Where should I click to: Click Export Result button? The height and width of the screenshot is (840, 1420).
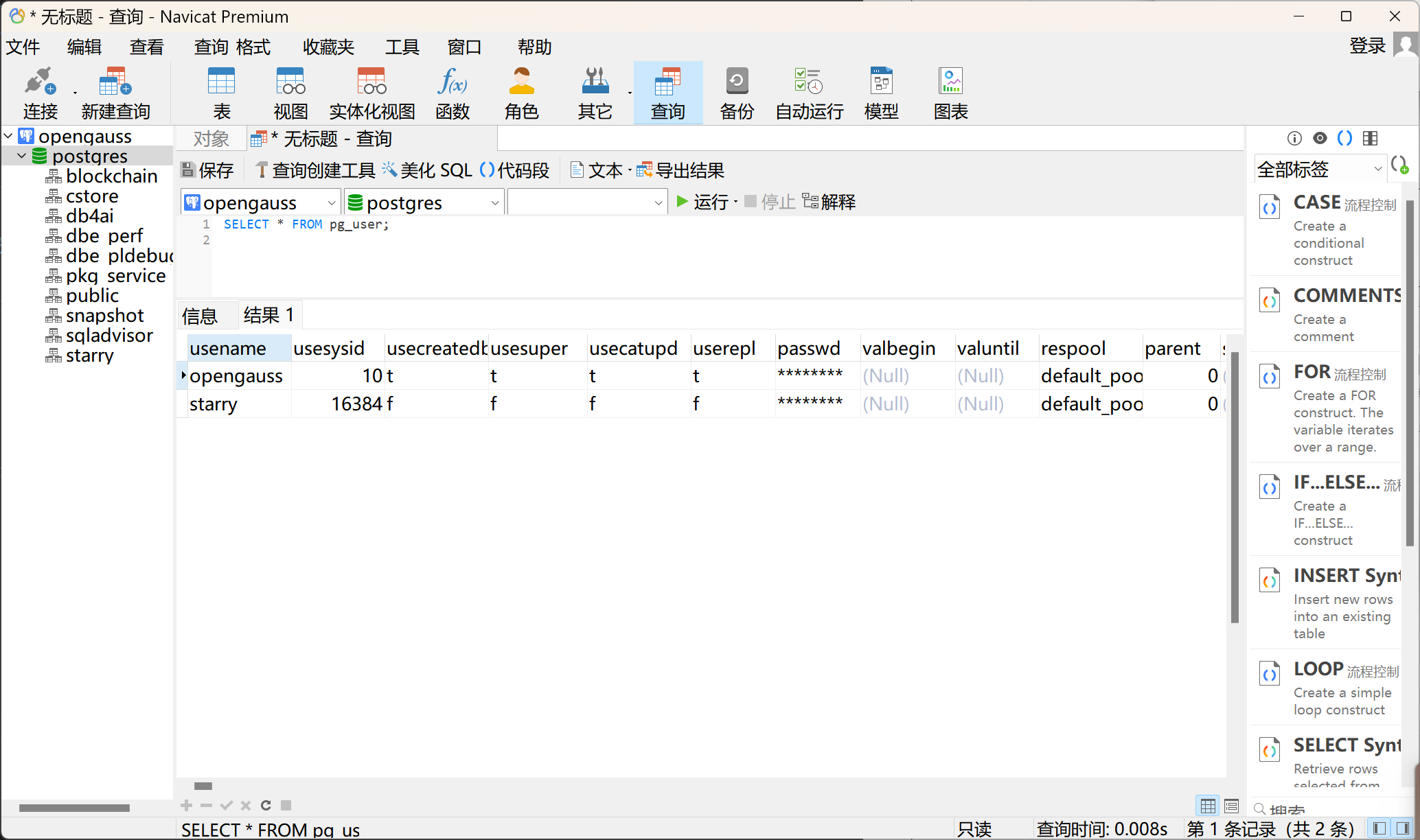(680, 170)
